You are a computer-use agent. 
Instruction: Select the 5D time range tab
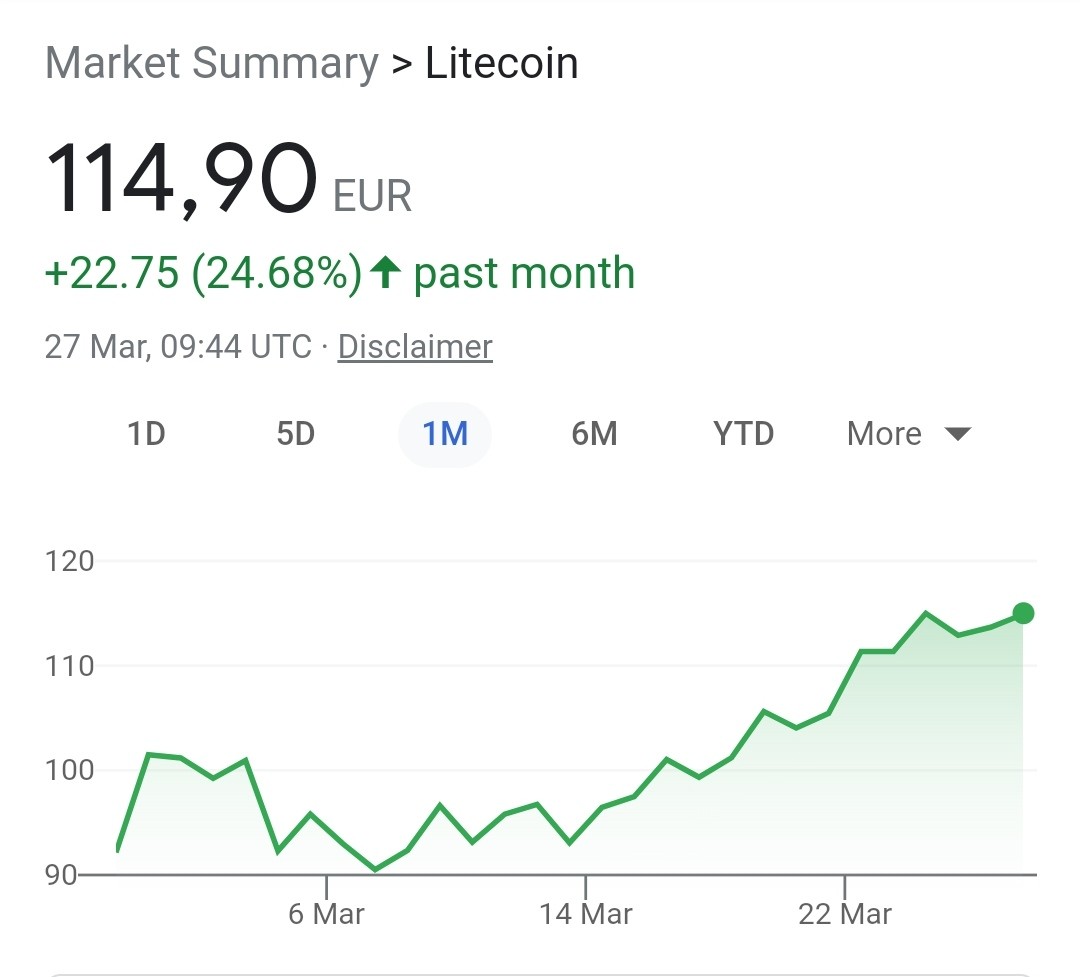295,434
